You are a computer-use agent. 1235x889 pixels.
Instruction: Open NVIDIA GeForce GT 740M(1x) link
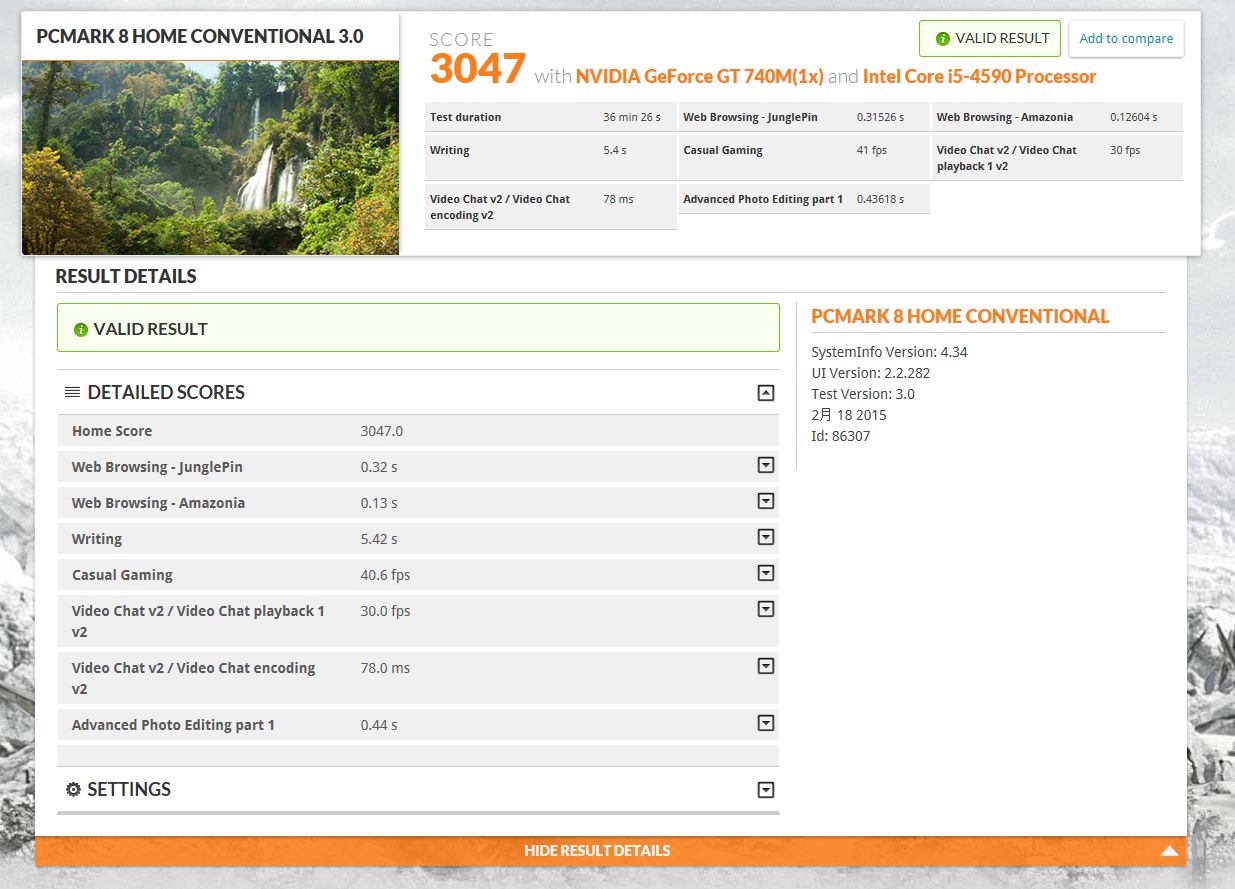pos(699,77)
